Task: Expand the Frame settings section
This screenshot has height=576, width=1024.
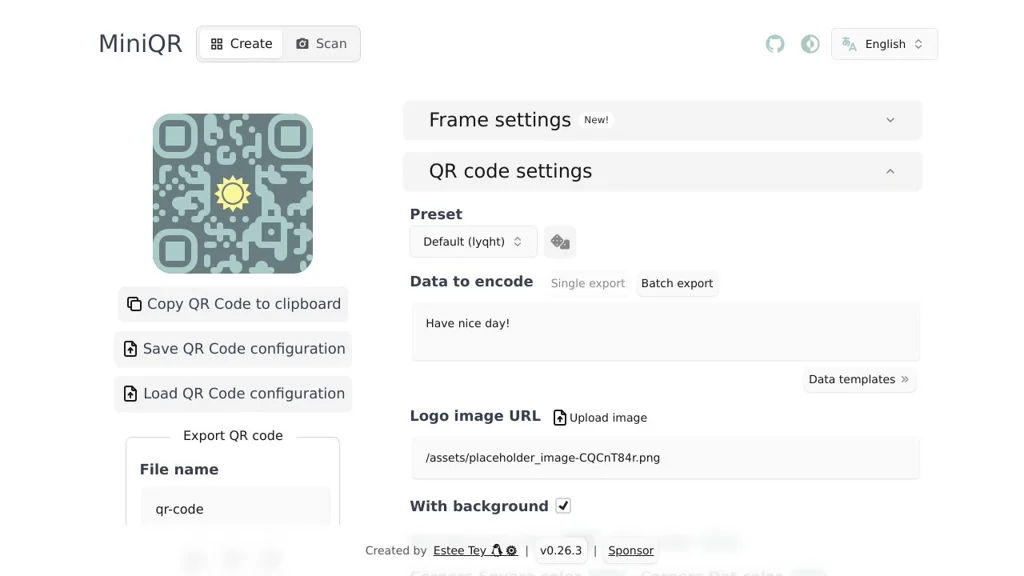Action: (662, 120)
